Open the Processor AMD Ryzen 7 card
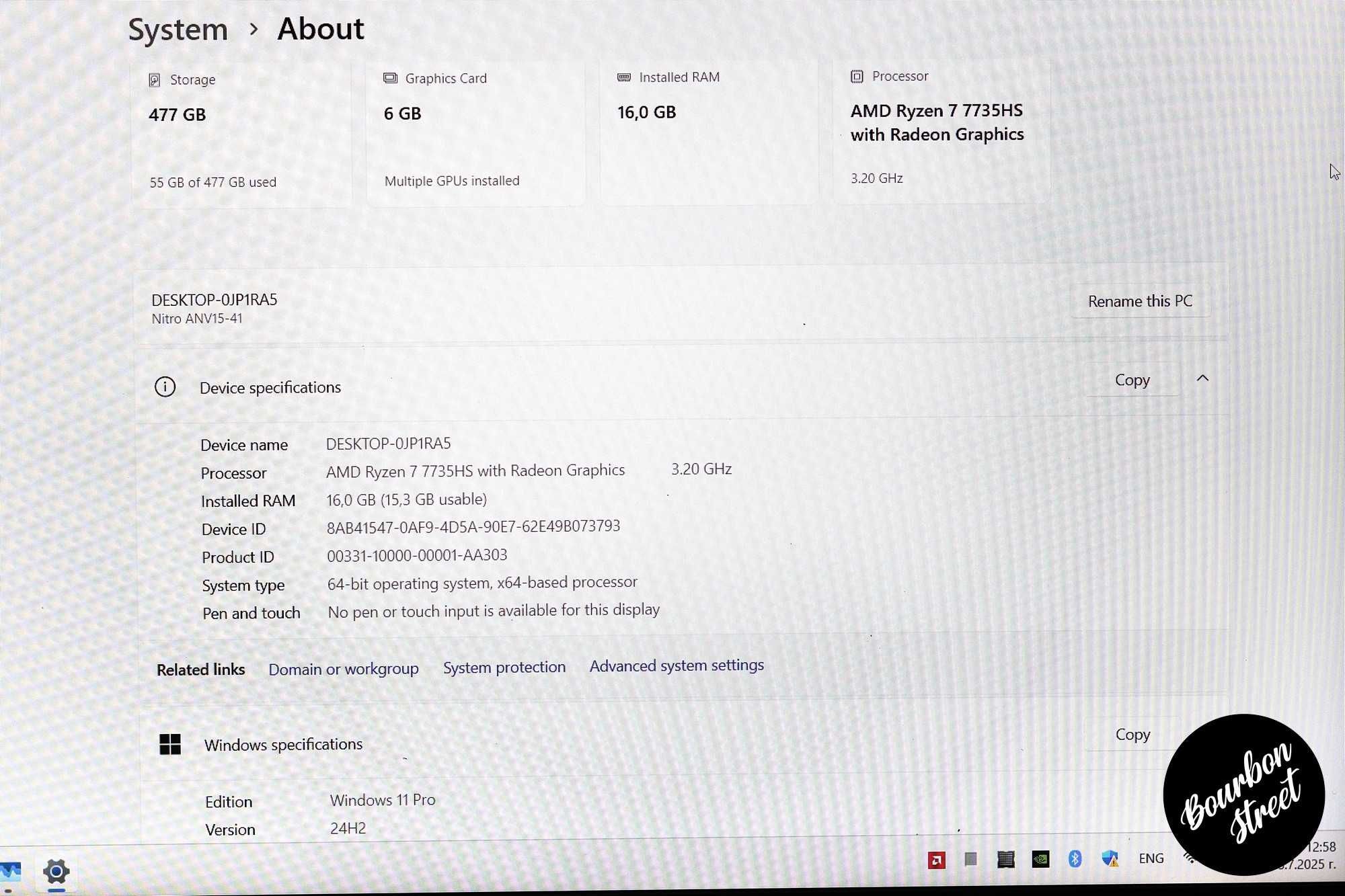 pos(941,130)
